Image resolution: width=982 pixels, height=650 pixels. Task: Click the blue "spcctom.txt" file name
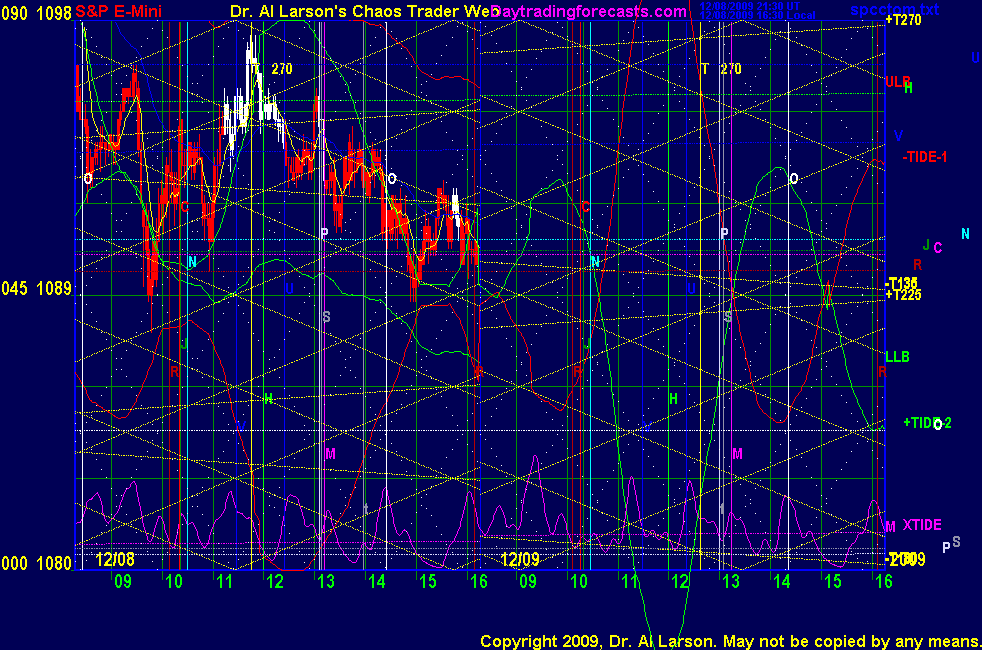894,9
